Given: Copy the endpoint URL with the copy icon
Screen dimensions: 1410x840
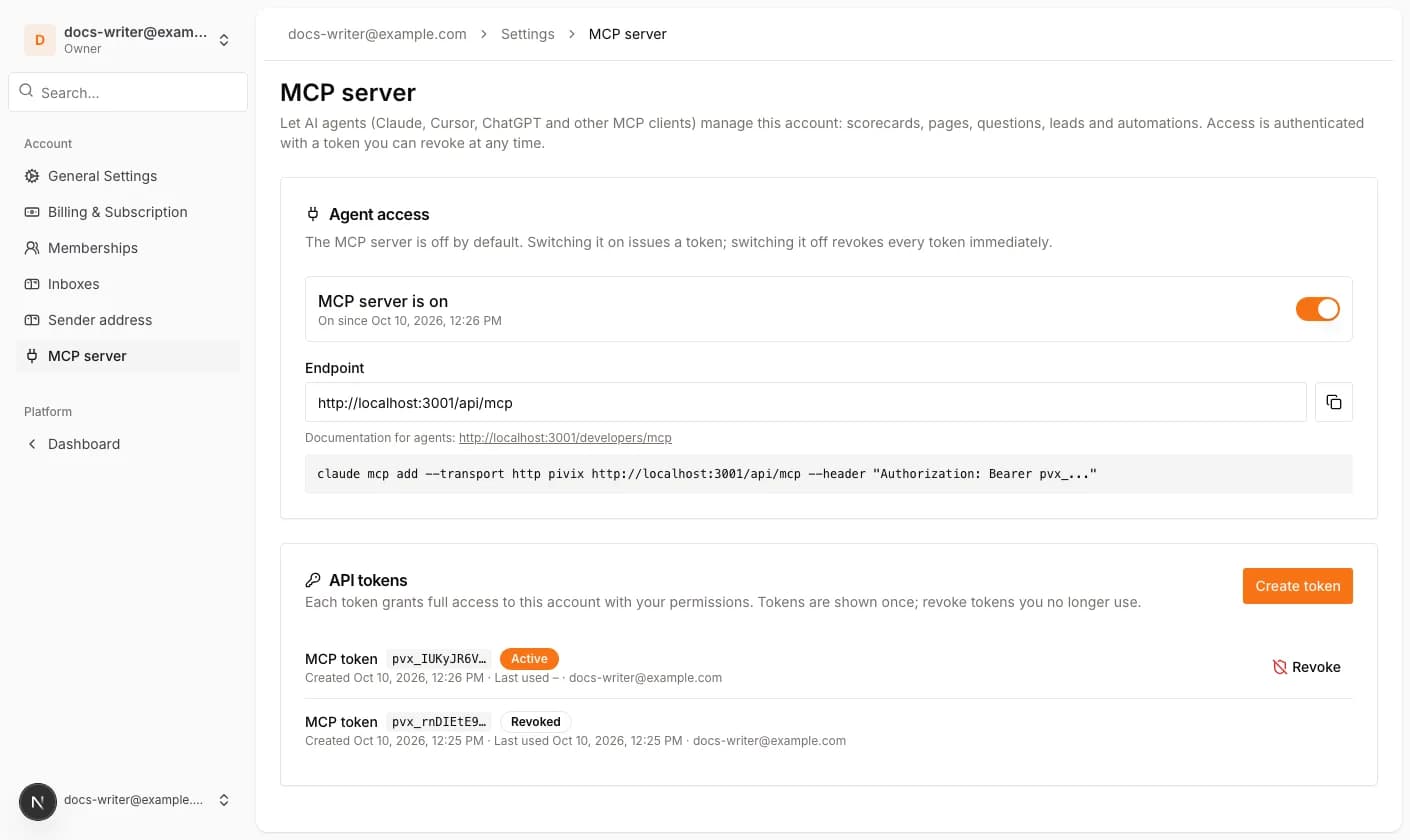Looking at the screenshot, I should coord(1334,402).
